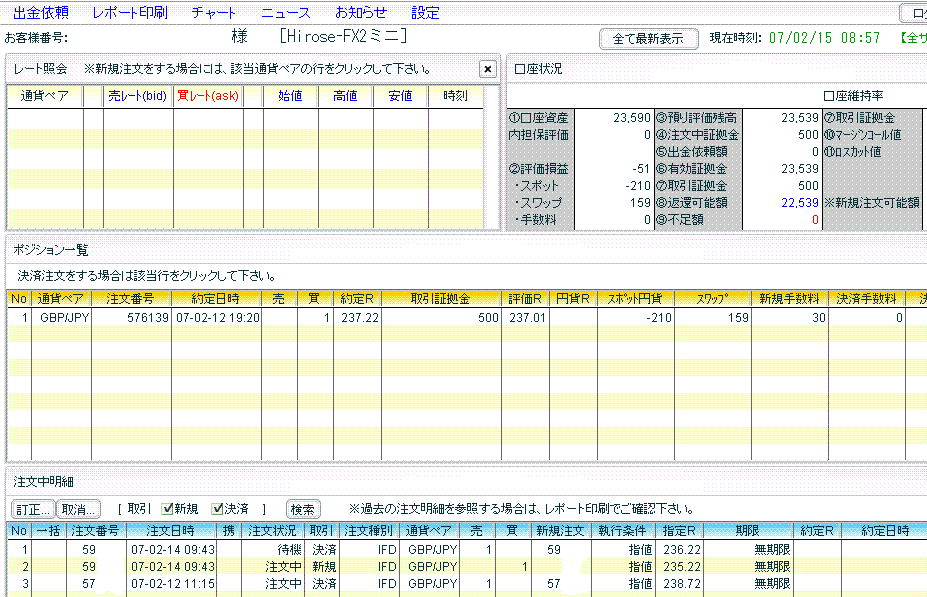Click the 一括 column header
The image size is (927, 597).
[48, 530]
